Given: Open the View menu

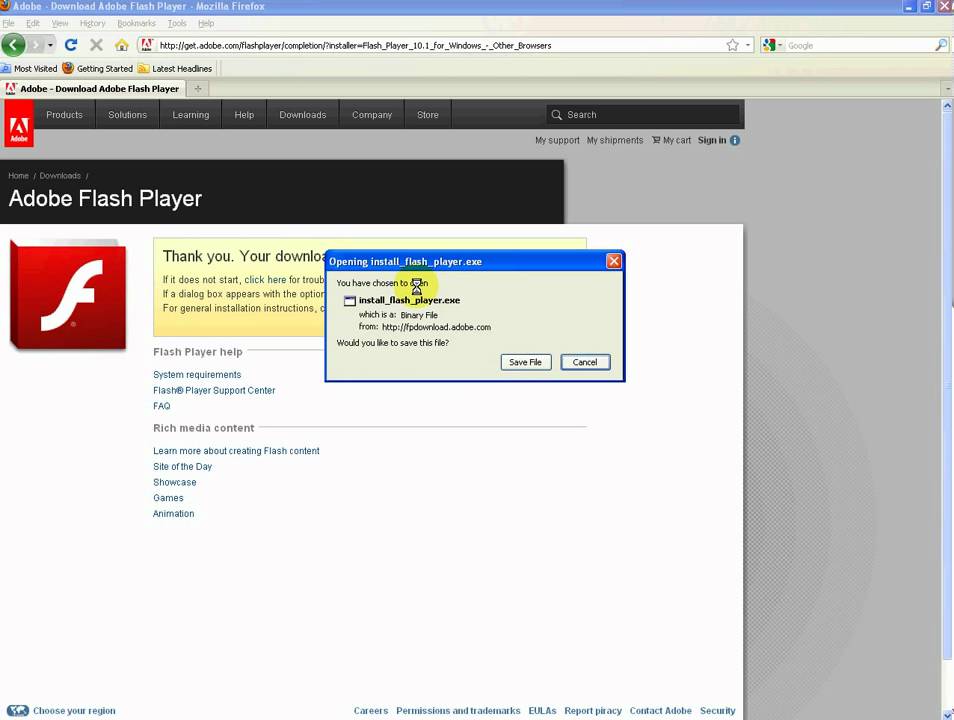Looking at the screenshot, I should [60, 23].
